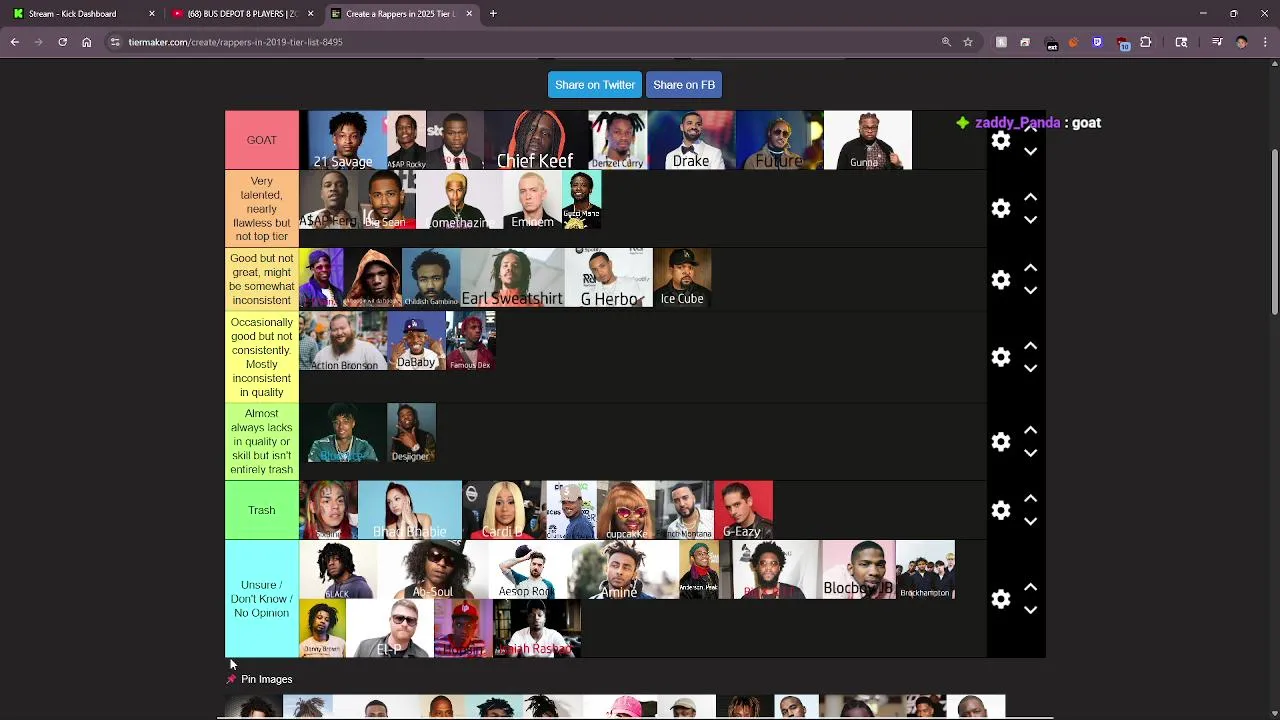The image size is (1280, 720).
Task: Click the GOAT tier label
Action: 262,140
